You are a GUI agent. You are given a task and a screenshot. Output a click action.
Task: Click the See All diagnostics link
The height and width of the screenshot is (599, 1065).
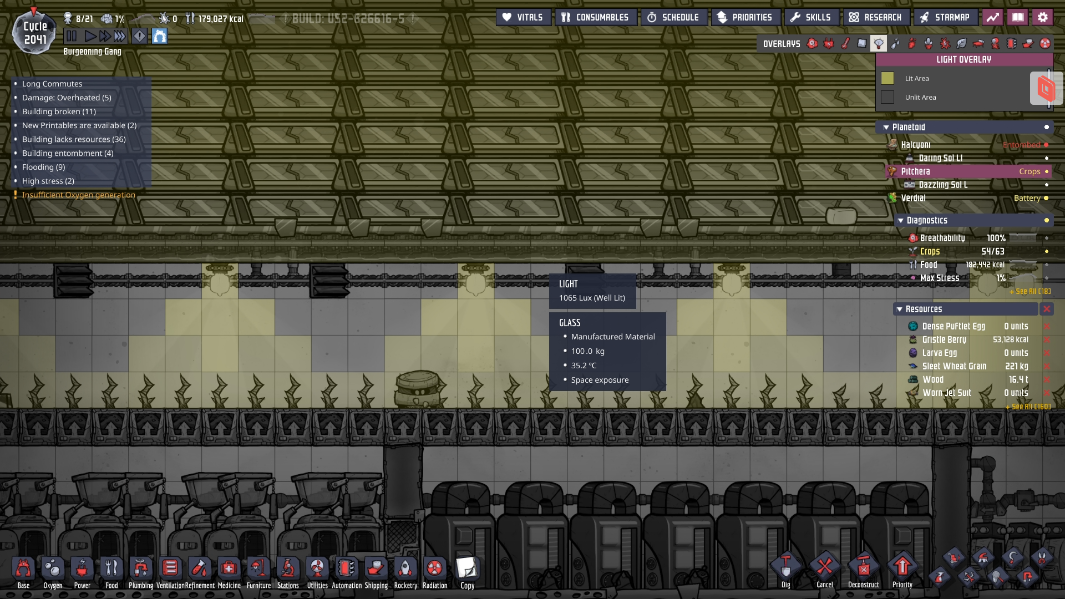(x=1032, y=291)
